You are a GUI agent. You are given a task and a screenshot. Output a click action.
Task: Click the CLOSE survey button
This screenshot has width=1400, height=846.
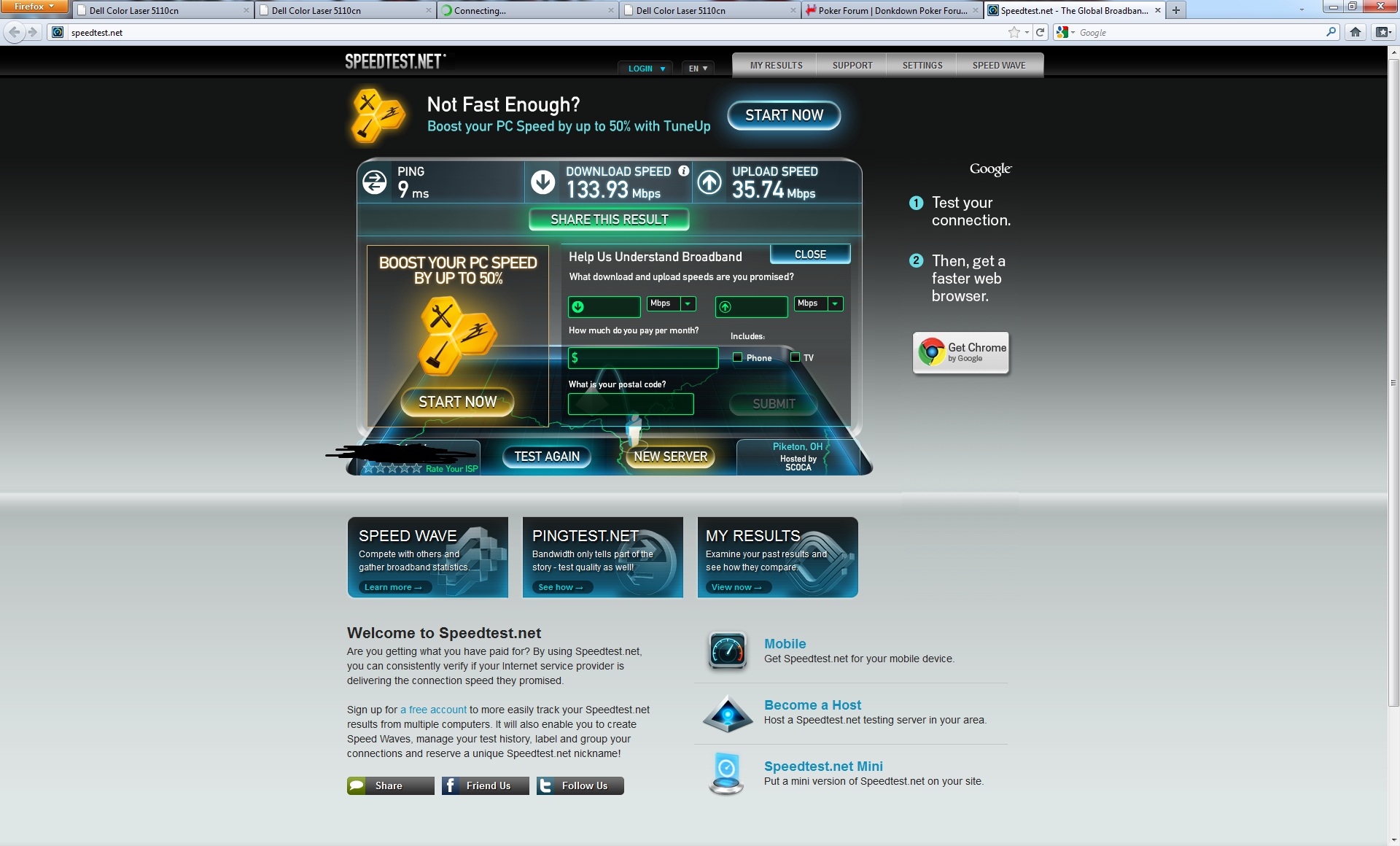[x=810, y=254]
